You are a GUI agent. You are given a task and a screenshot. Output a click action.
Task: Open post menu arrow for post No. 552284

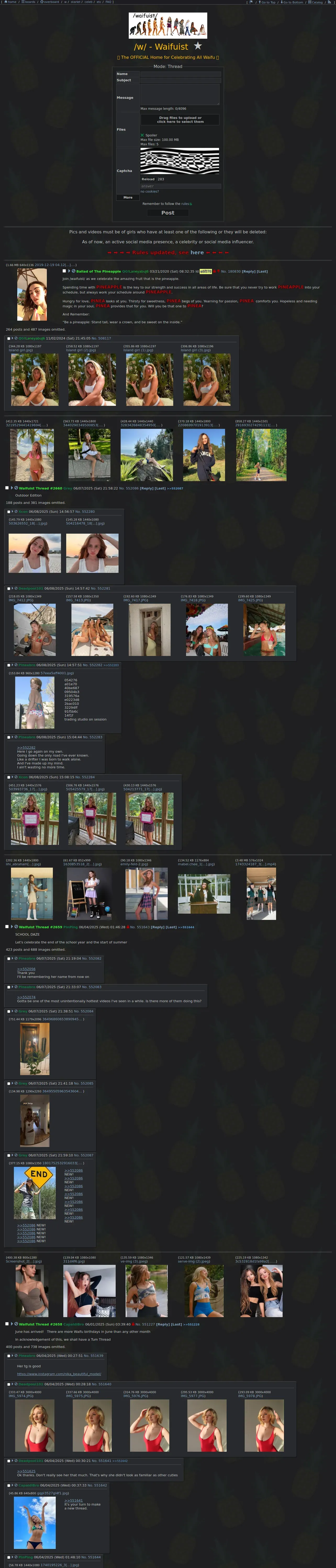(x=13, y=777)
